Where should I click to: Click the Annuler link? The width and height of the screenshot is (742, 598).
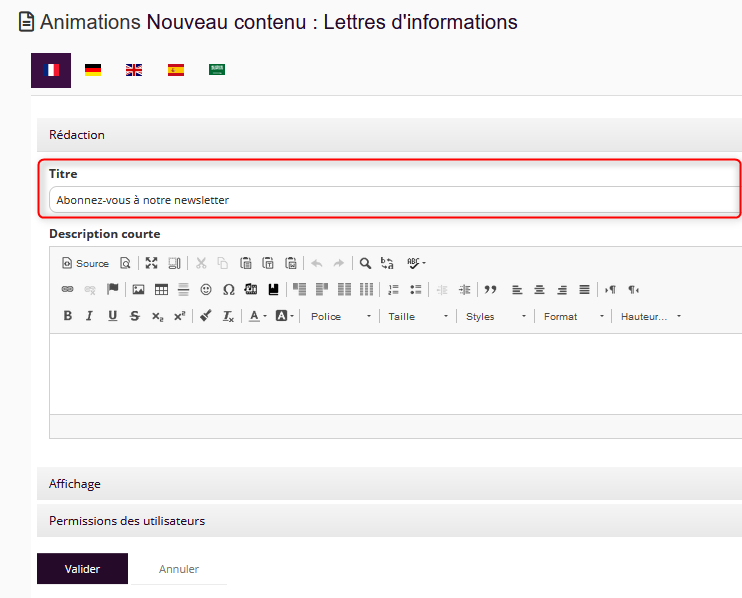coord(179,569)
